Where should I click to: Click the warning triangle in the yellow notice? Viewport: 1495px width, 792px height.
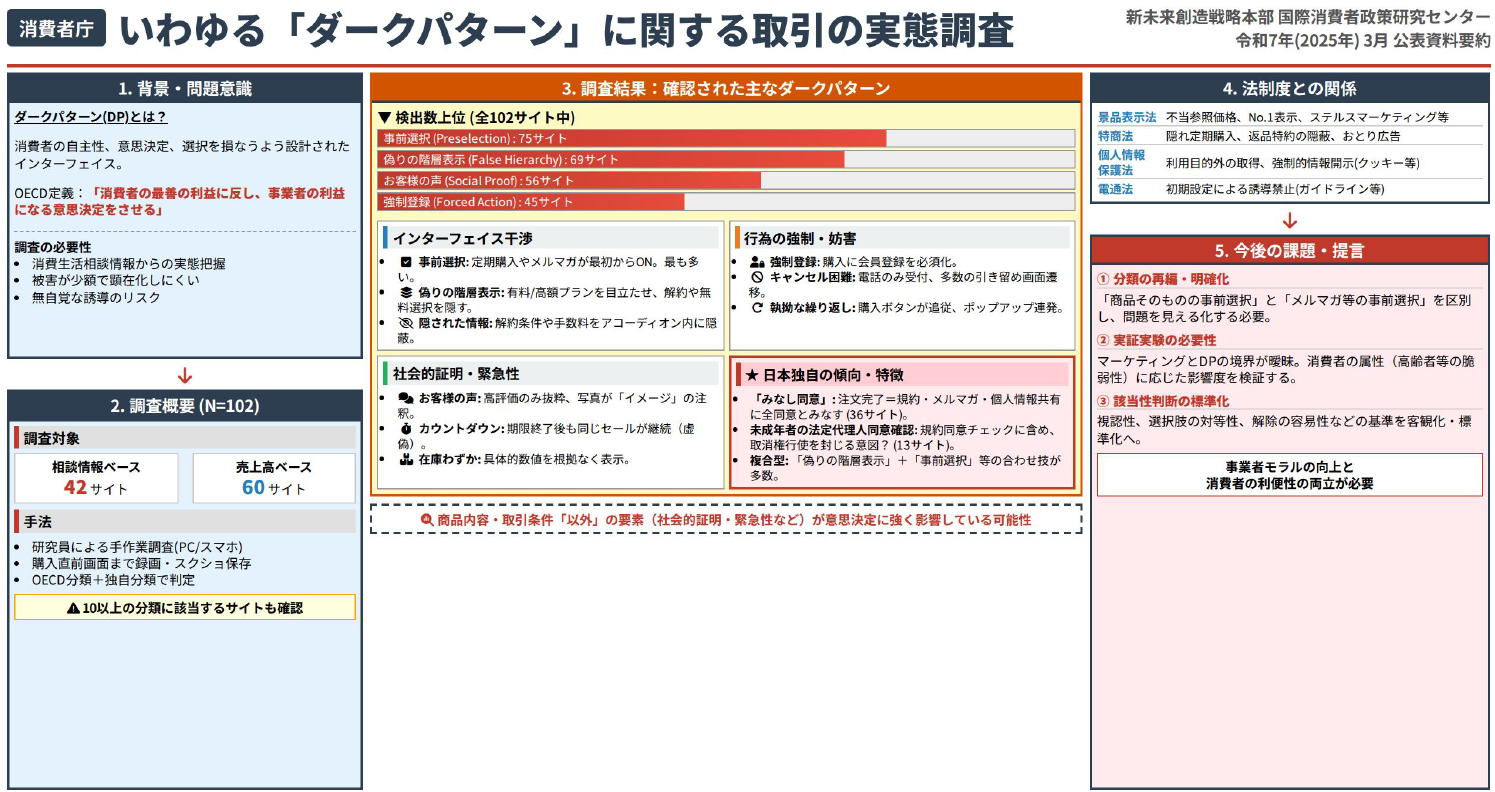73,608
